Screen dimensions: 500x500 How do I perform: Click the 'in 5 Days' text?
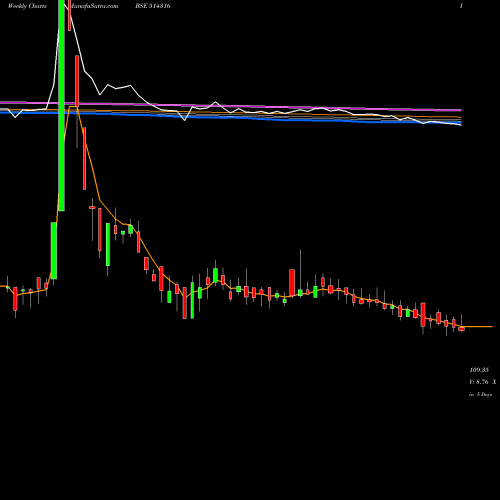480,394
